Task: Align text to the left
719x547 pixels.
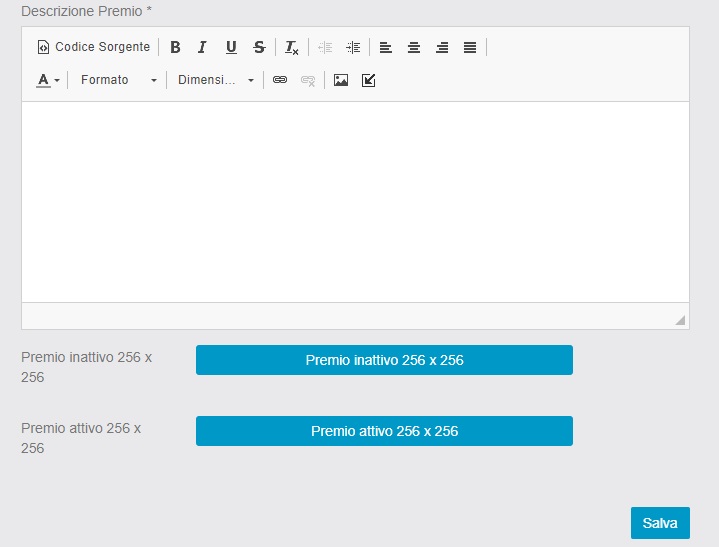Action: [x=385, y=47]
